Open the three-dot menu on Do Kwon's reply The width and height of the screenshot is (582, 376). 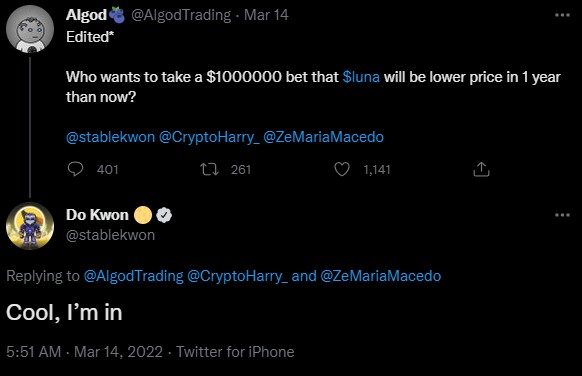[x=562, y=215]
